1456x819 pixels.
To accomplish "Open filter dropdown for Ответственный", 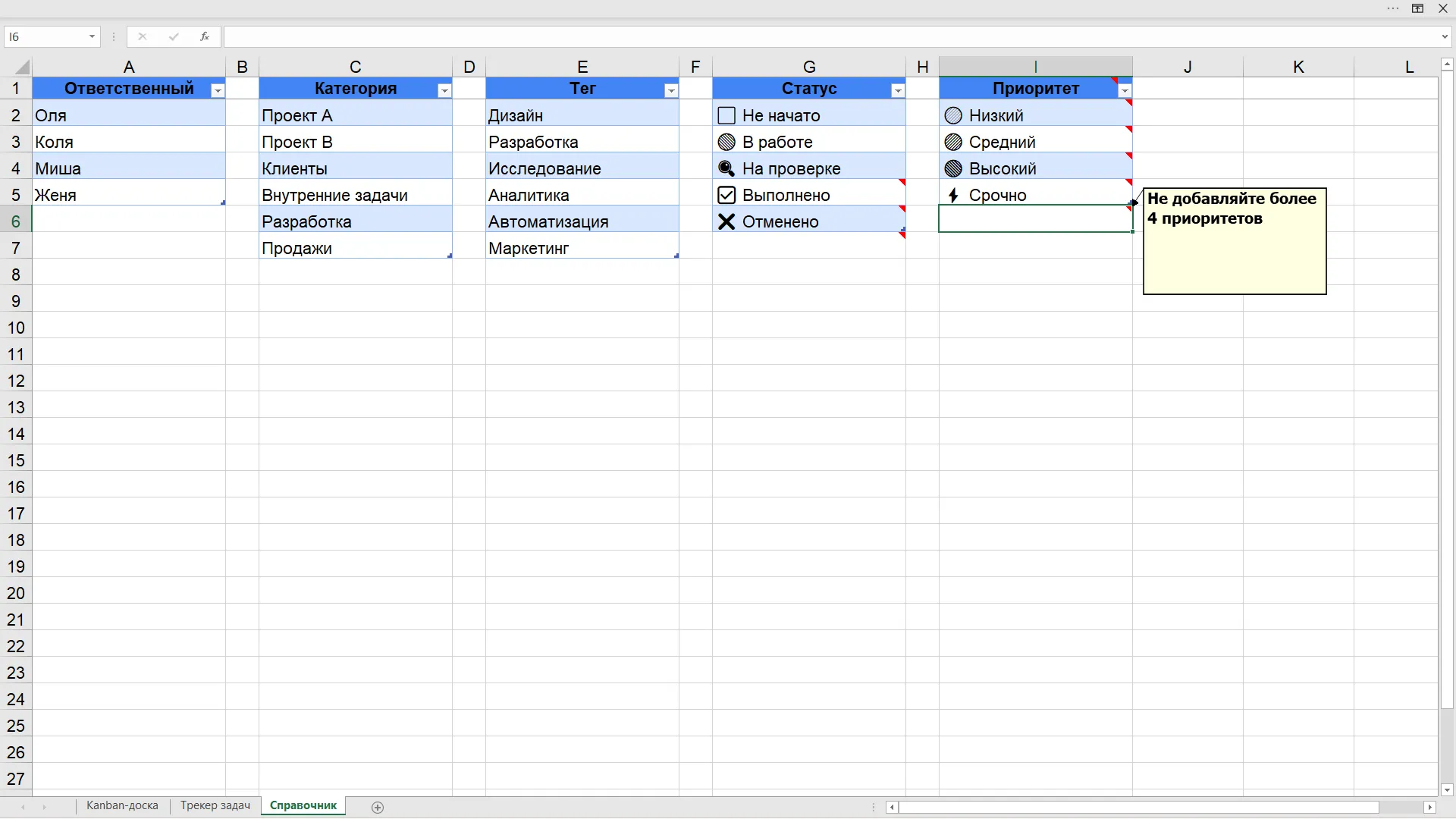I will click(218, 90).
